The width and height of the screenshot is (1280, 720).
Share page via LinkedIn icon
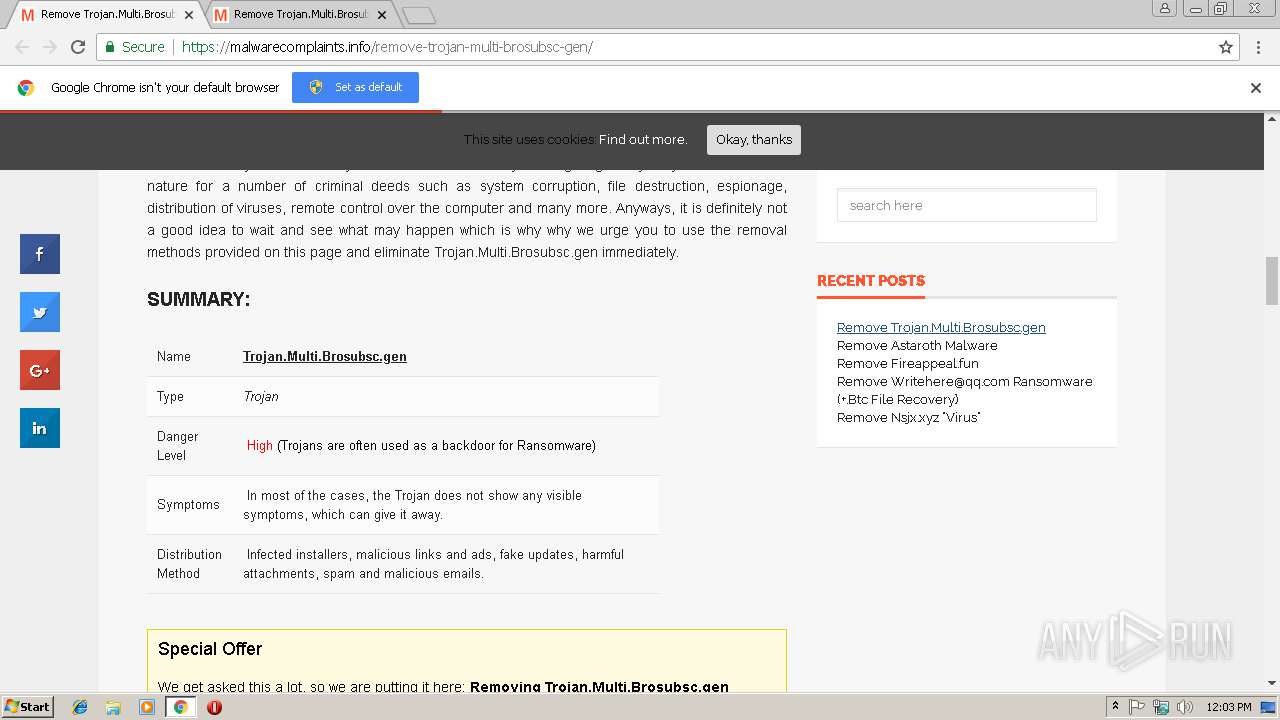(x=40, y=428)
